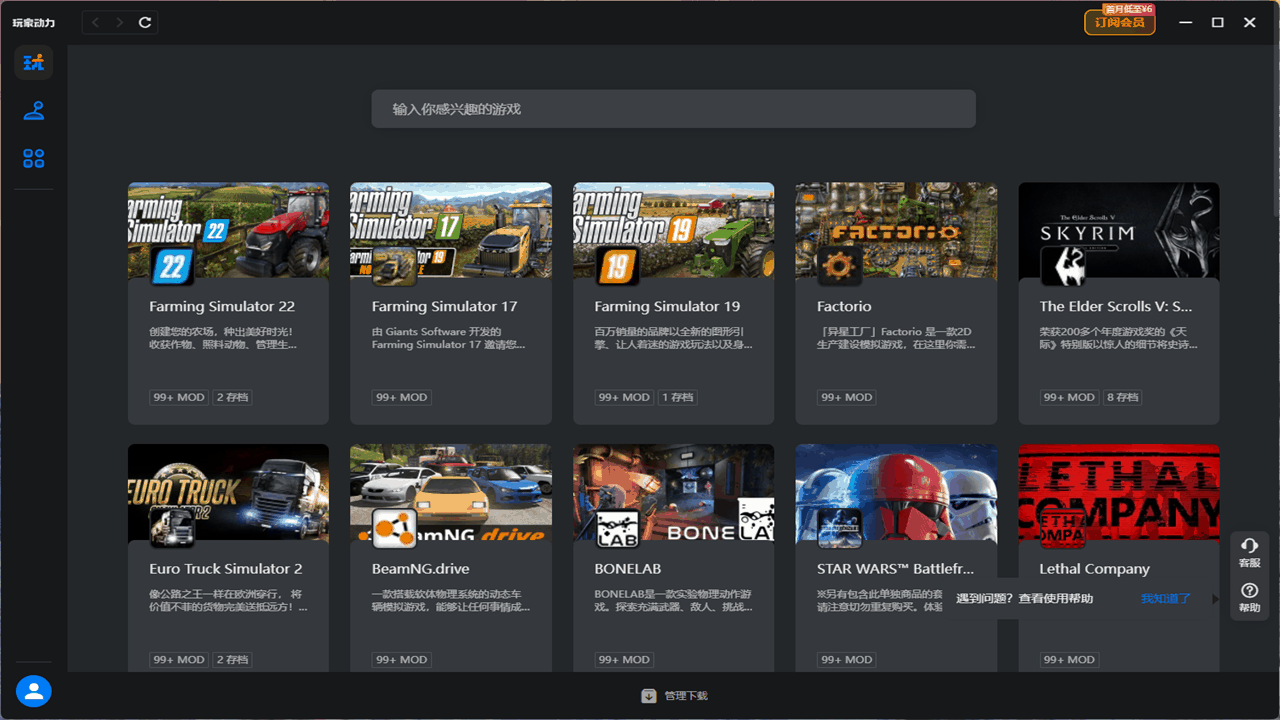The image size is (1280, 720).
Task: Dismiss the help tip with 我知道了
Action: (x=1166, y=599)
